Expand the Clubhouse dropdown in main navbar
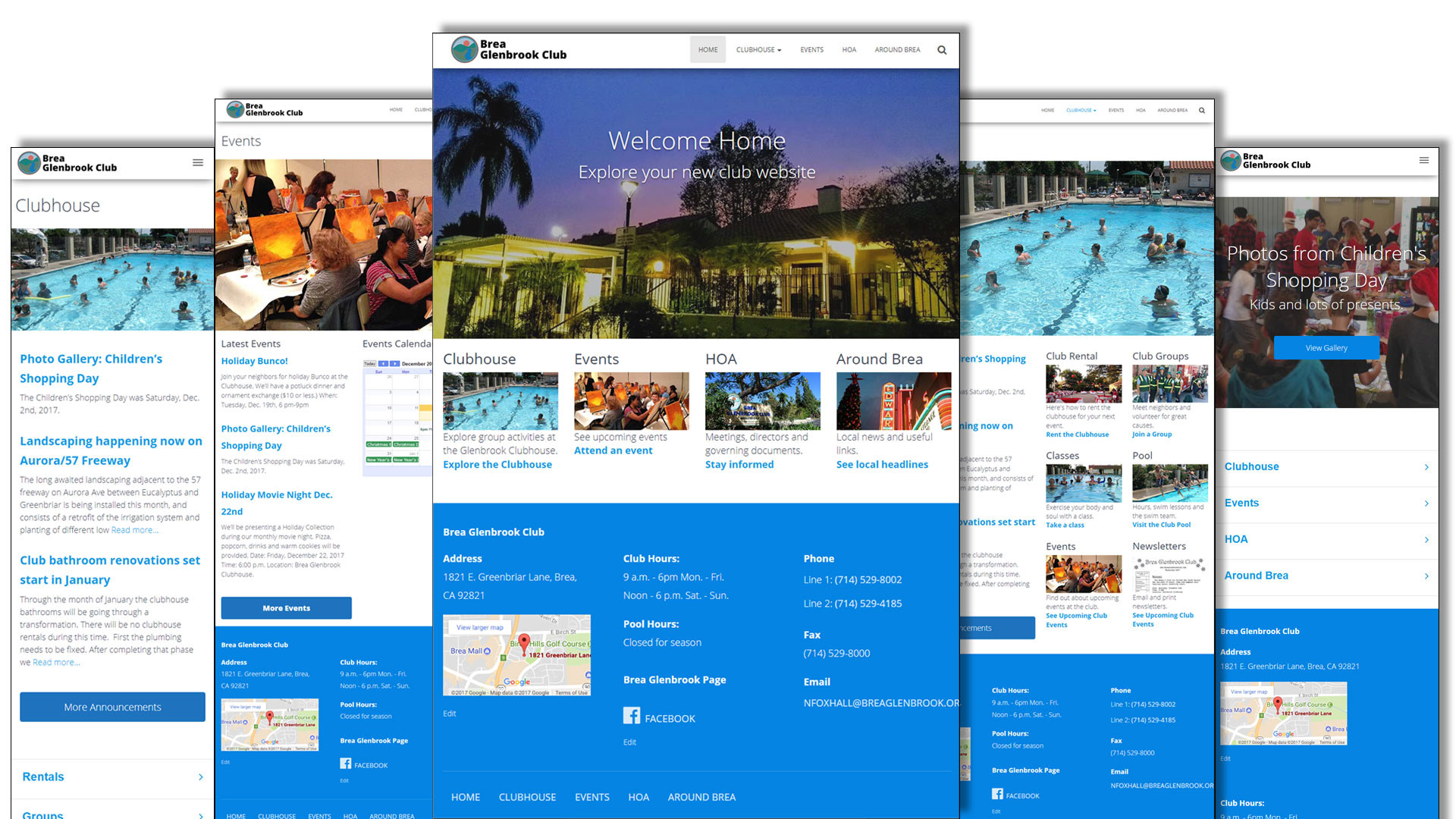1456x819 pixels. (x=758, y=50)
